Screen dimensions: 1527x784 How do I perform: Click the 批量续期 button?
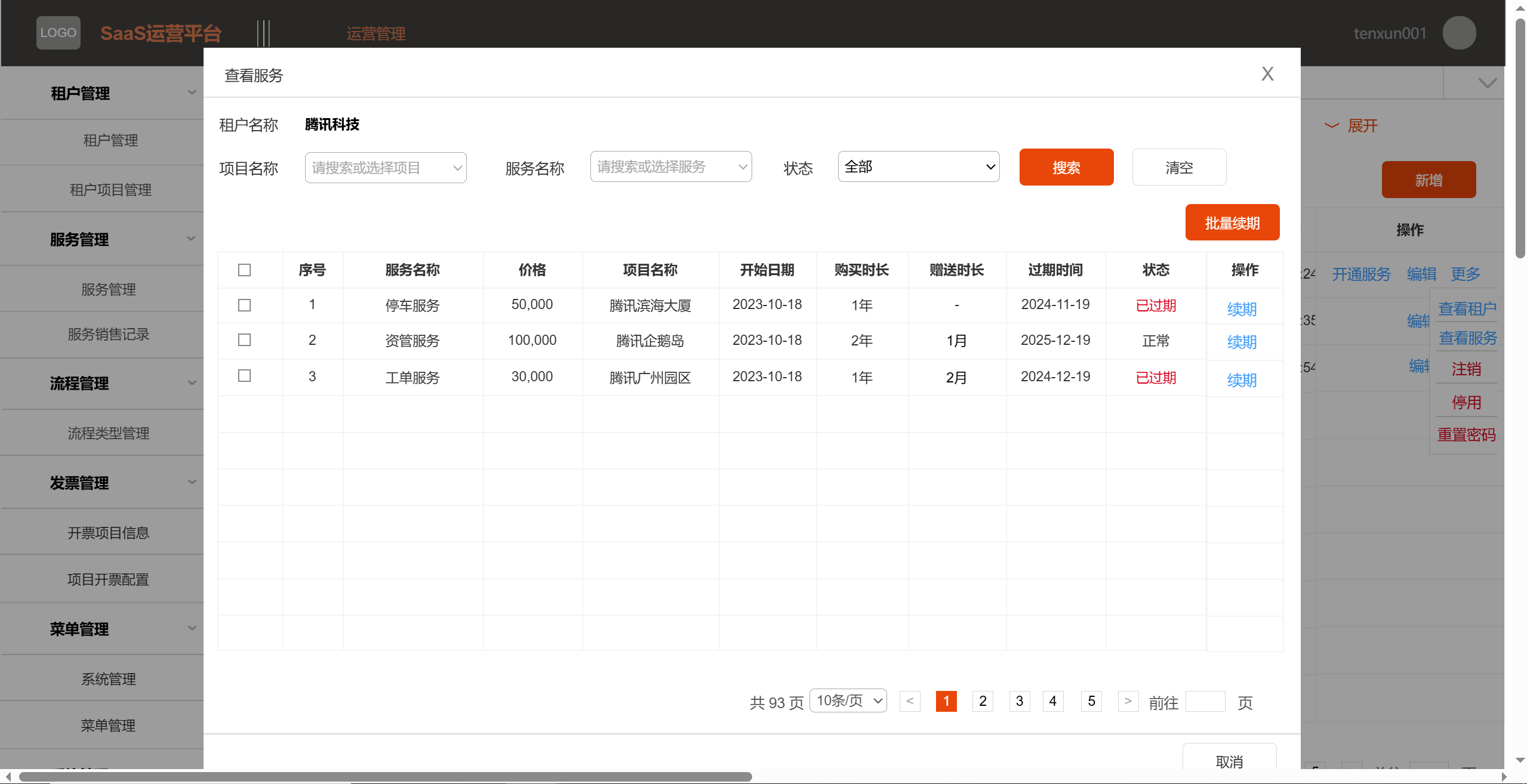[1232, 223]
